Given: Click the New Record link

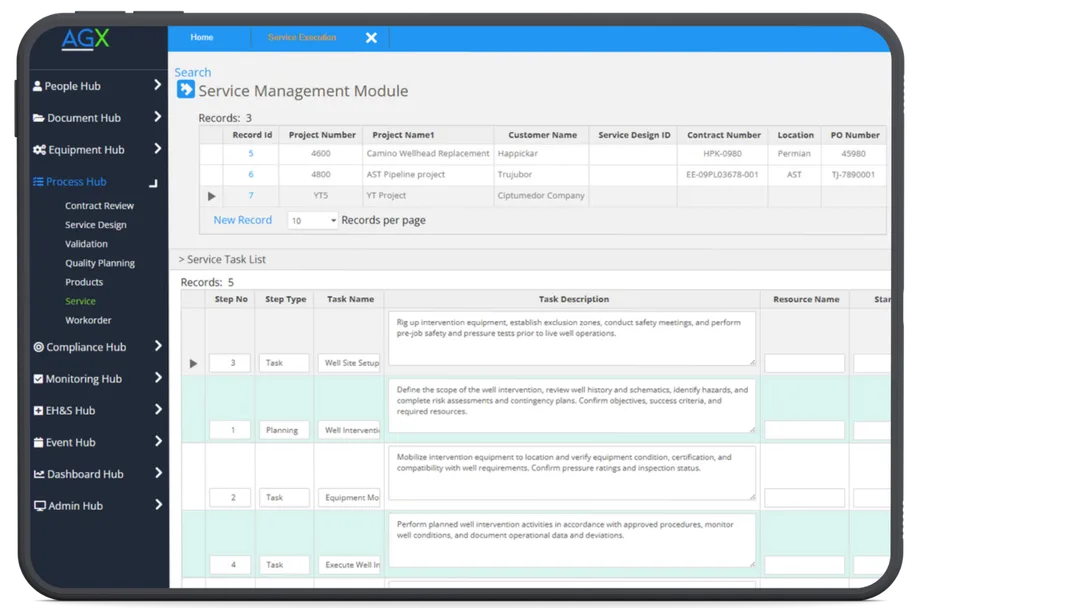Looking at the screenshot, I should coord(242,220).
